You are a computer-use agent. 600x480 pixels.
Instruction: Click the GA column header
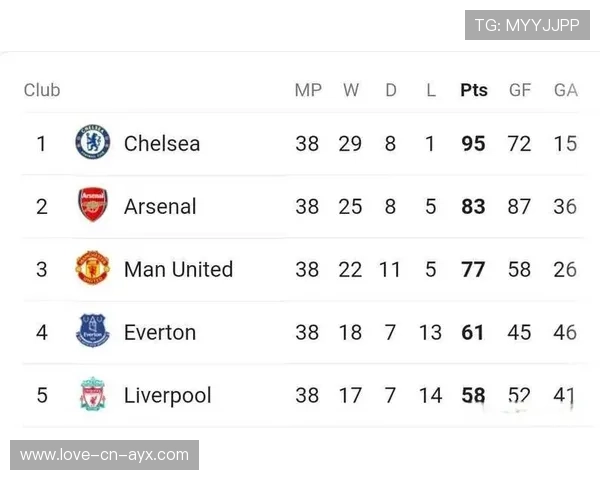[x=566, y=90]
